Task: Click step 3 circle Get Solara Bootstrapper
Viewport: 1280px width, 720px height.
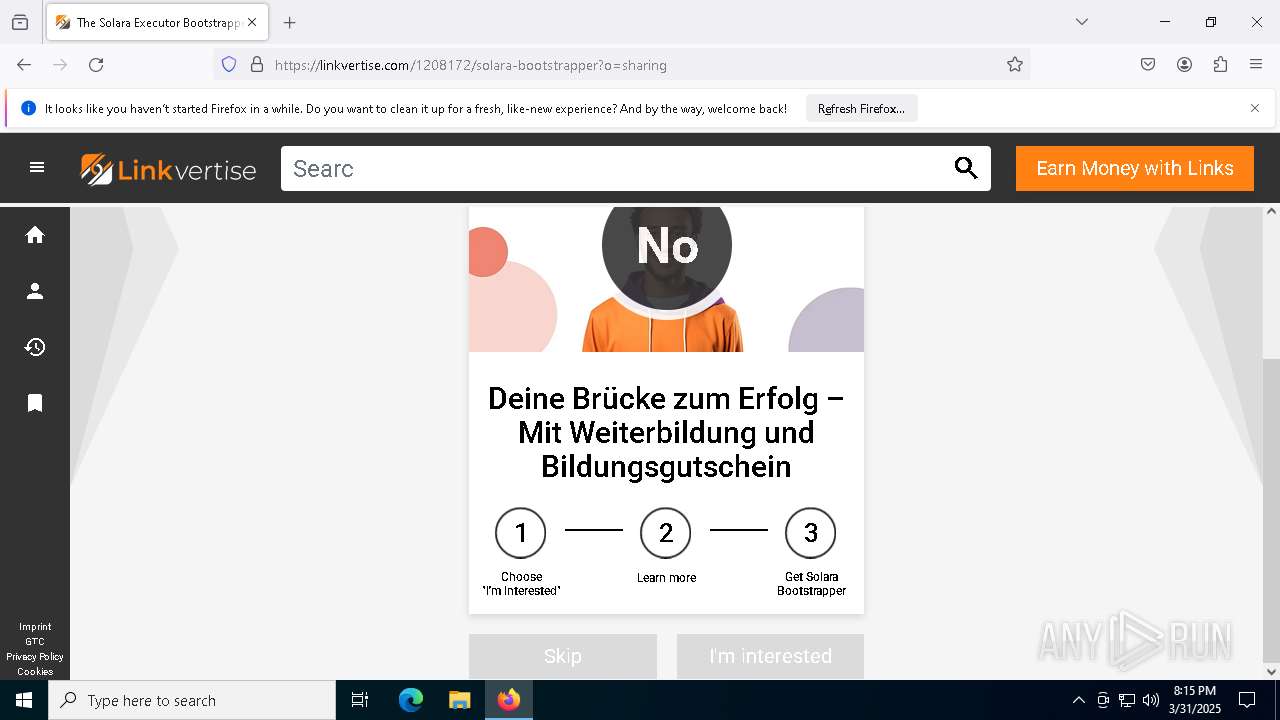Action: pyautogui.click(x=811, y=533)
